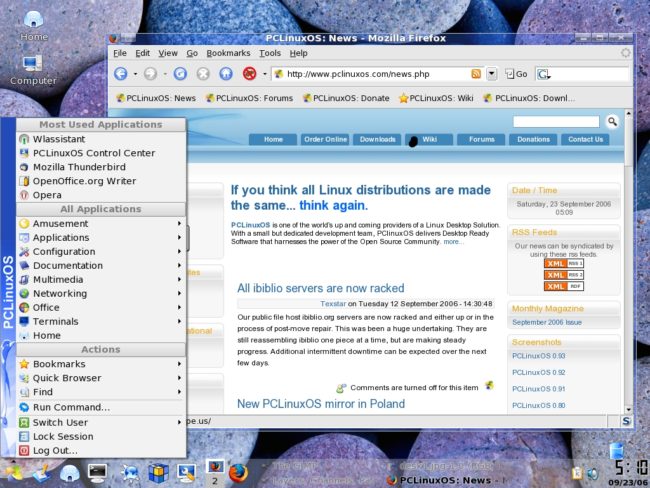The width and height of the screenshot is (650, 488).
Task: Click Firefox Back arrow button
Action: pyautogui.click(x=121, y=74)
